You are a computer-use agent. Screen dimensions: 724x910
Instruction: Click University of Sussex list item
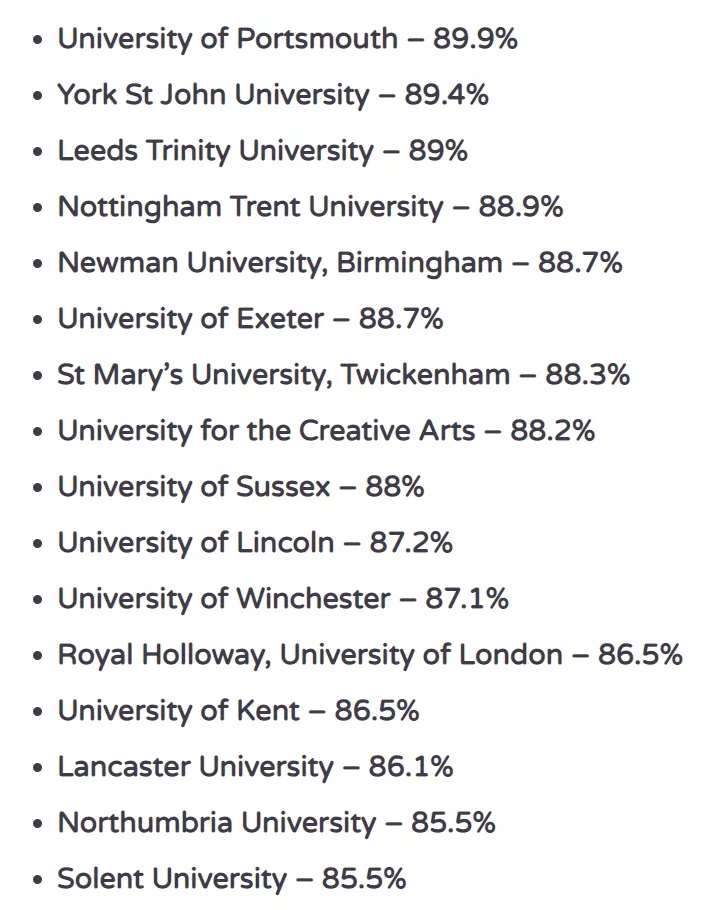[241, 487]
